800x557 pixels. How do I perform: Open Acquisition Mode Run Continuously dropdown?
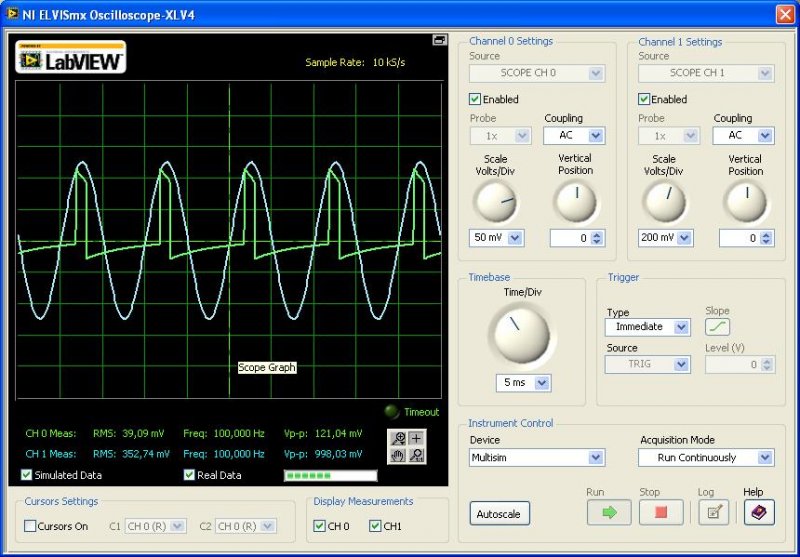tap(706, 458)
